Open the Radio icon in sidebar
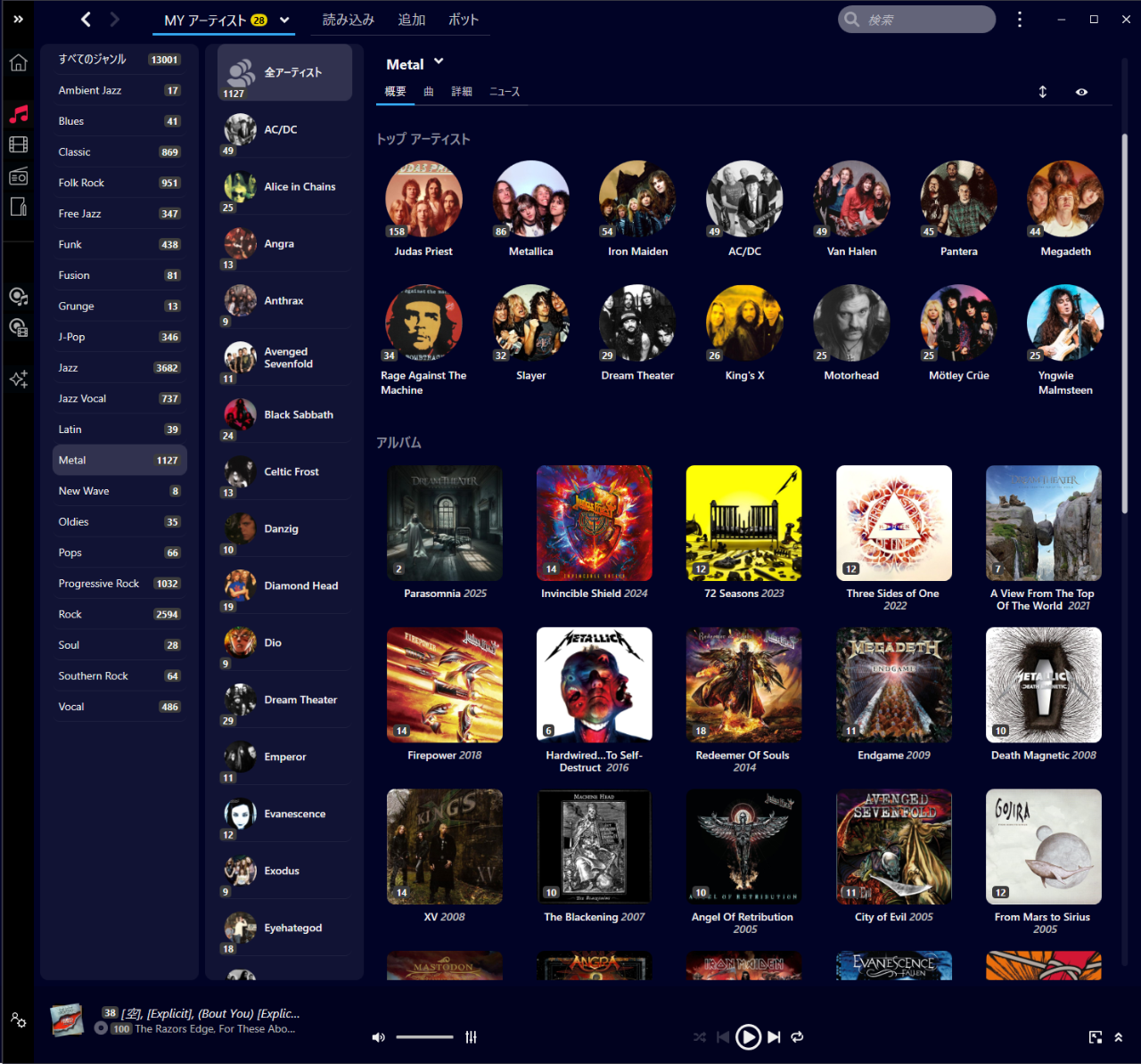 pos(18,176)
